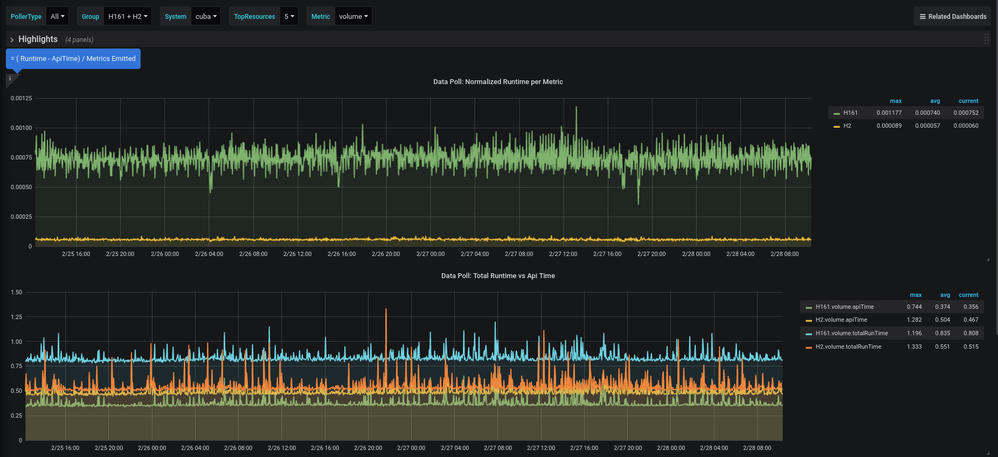
Task: Open the Metric volume dropdown
Action: click(x=353, y=16)
